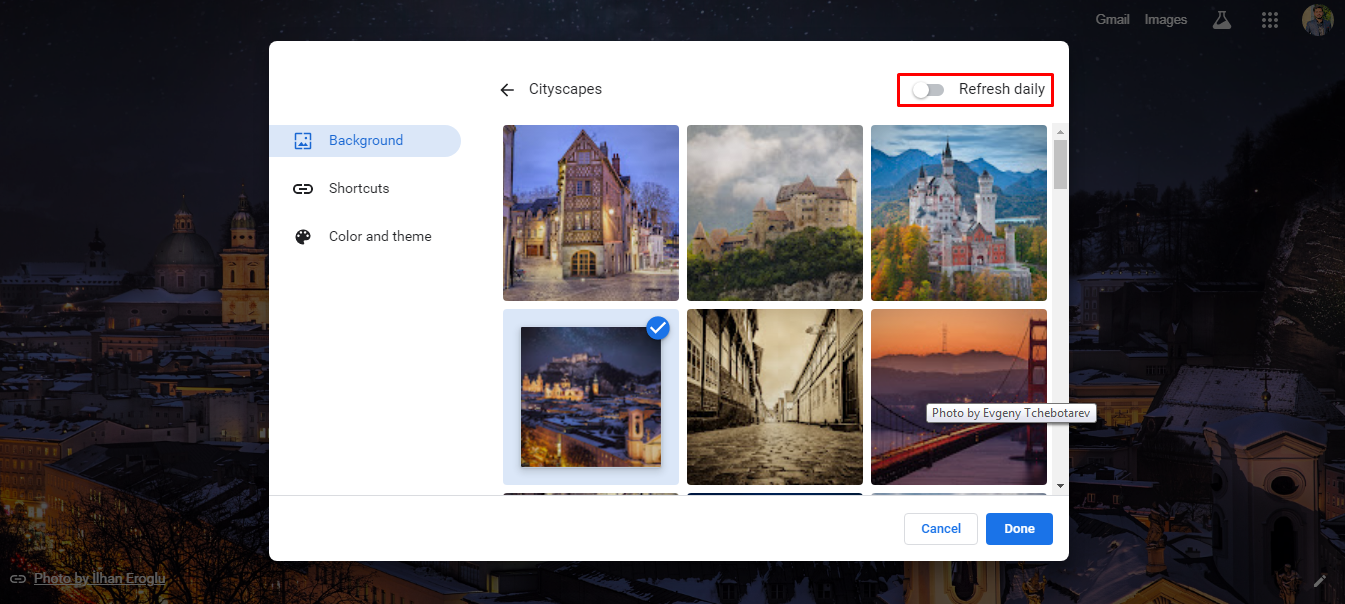Click the scrollbar down arrow in the gallery
1345x604 pixels.
[x=1060, y=486]
